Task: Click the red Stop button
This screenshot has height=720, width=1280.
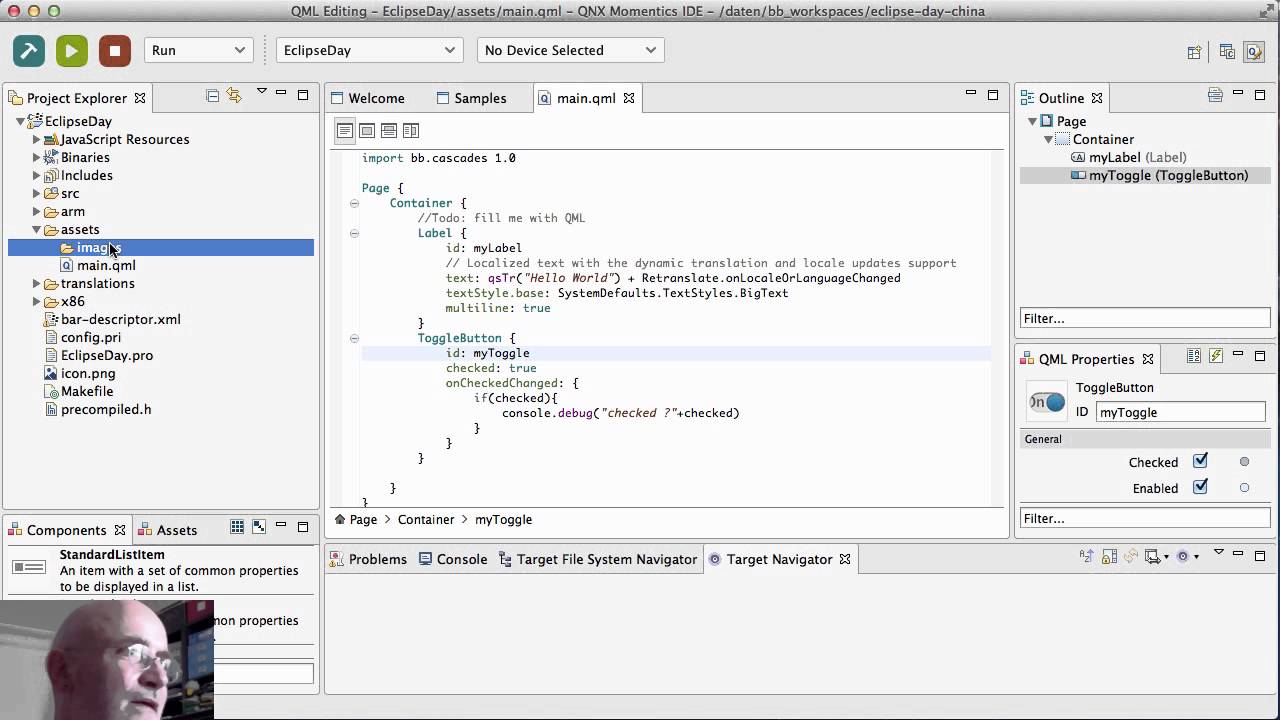Action: (x=115, y=50)
